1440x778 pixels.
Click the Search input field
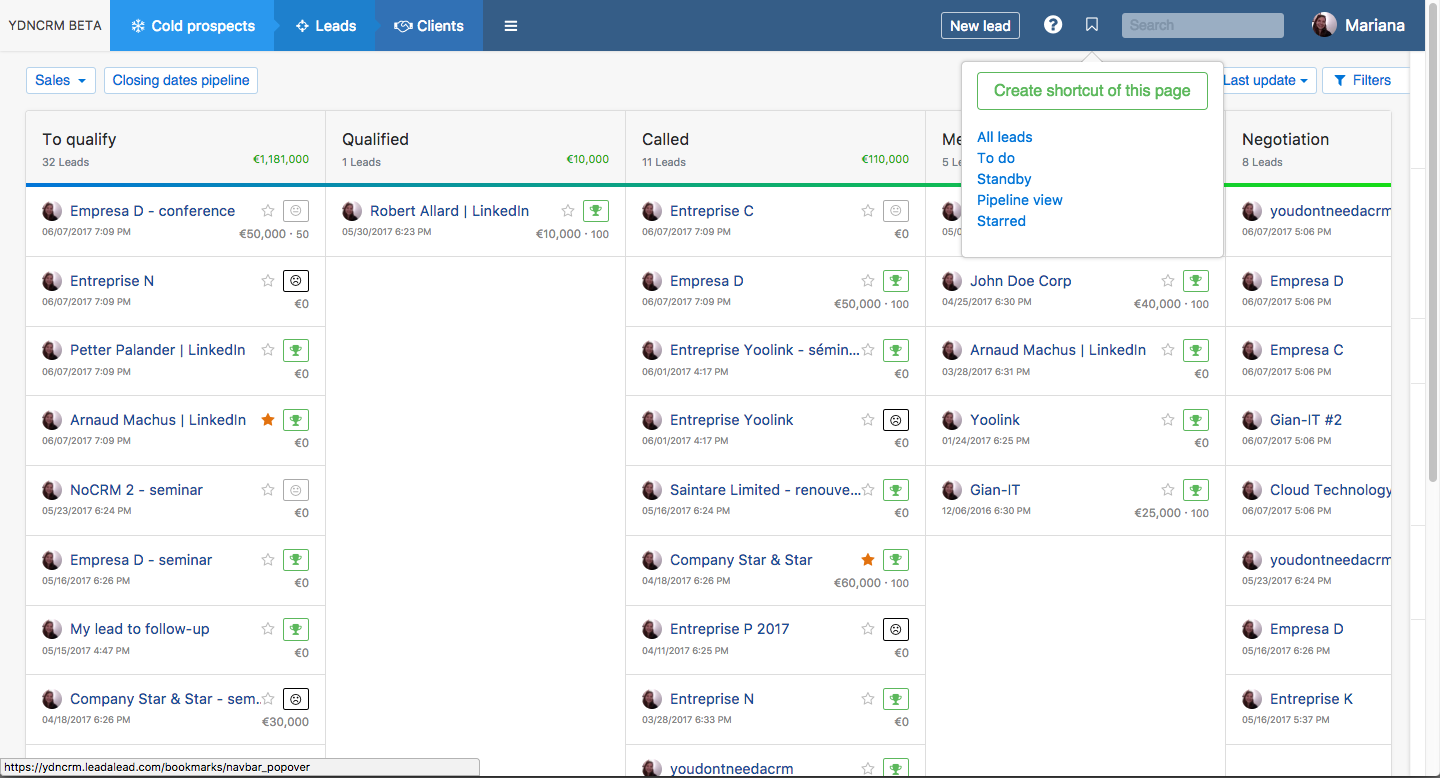point(1202,25)
